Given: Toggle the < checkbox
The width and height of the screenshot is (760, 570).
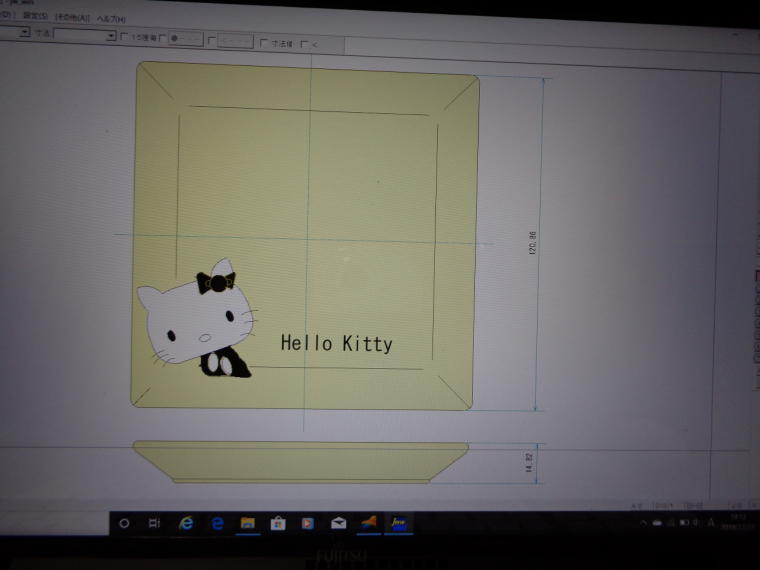Looking at the screenshot, I should tap(304, 44).
